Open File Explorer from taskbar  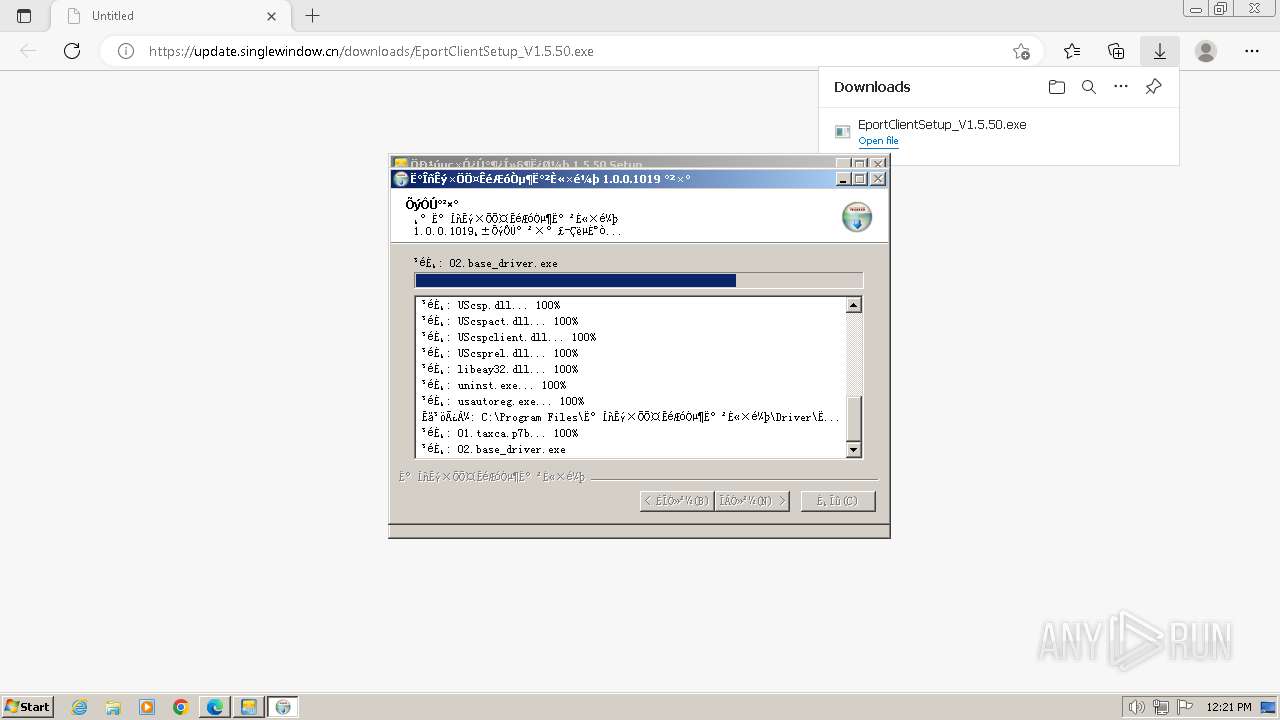113,707
